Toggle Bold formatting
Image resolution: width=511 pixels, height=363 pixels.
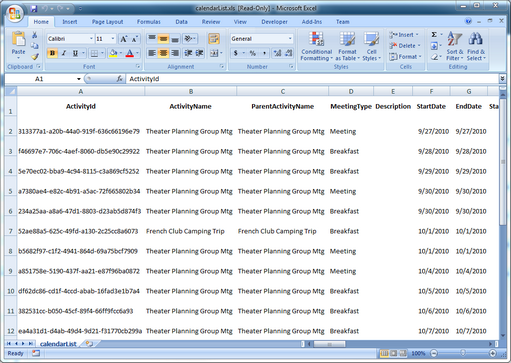click(52, 53)
